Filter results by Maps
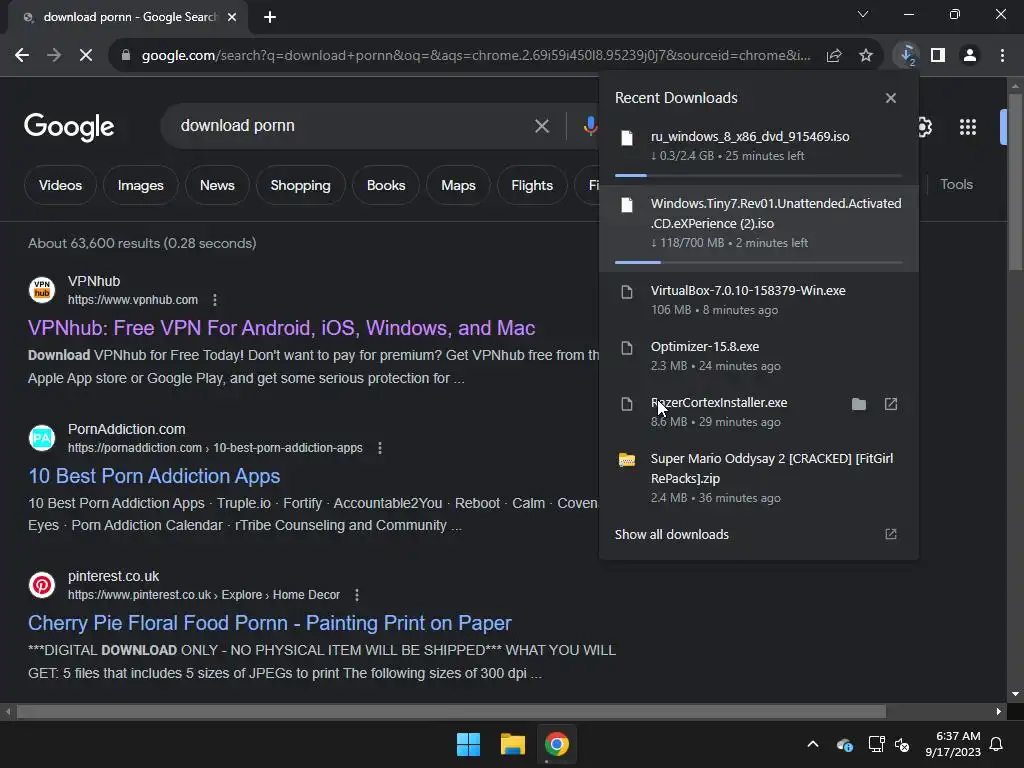 458,185
